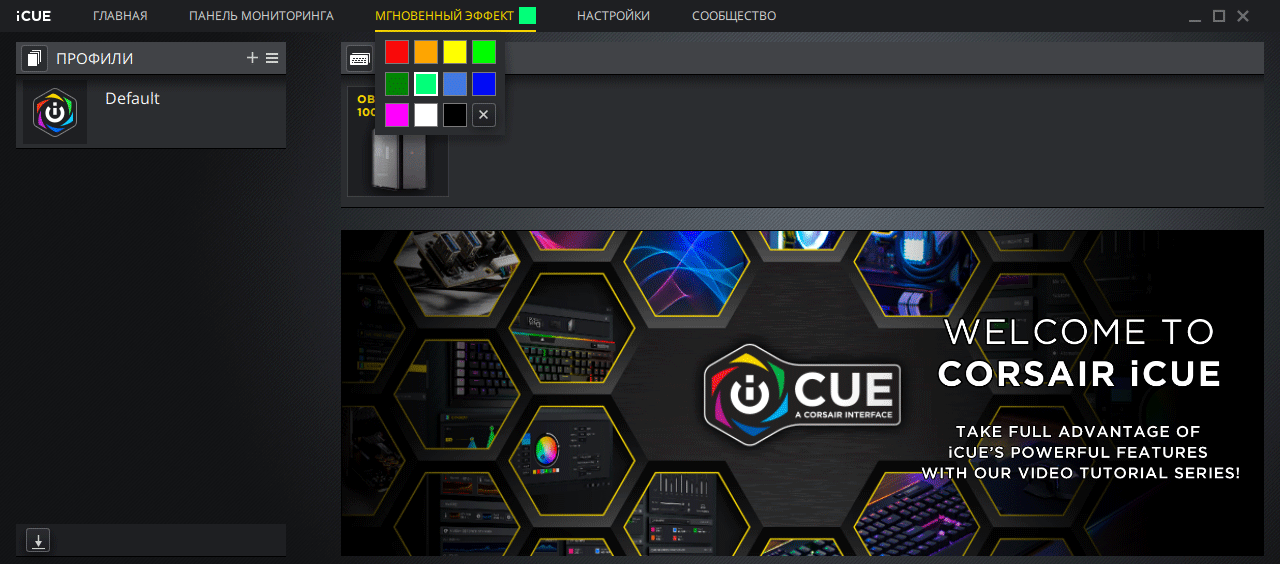
Task: Pick the white color swatch
Action: [x=426, y=115]
